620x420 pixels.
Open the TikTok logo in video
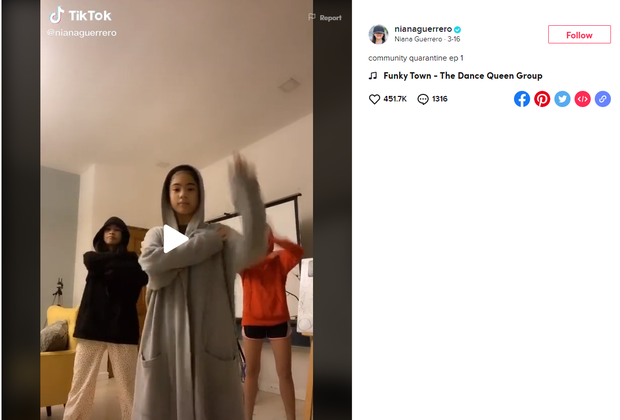click(80, 15)
